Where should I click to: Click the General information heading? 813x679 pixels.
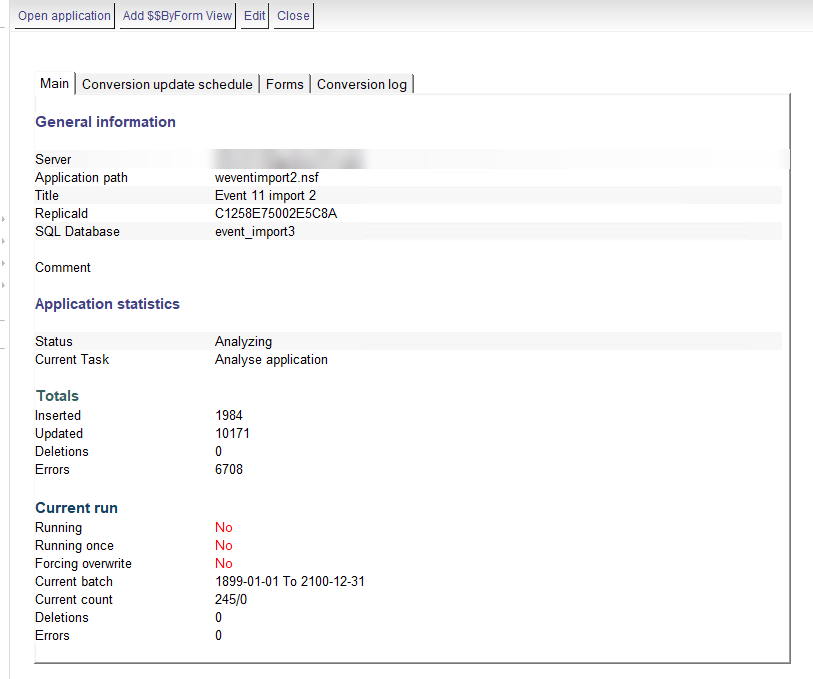tap(105, 122)
